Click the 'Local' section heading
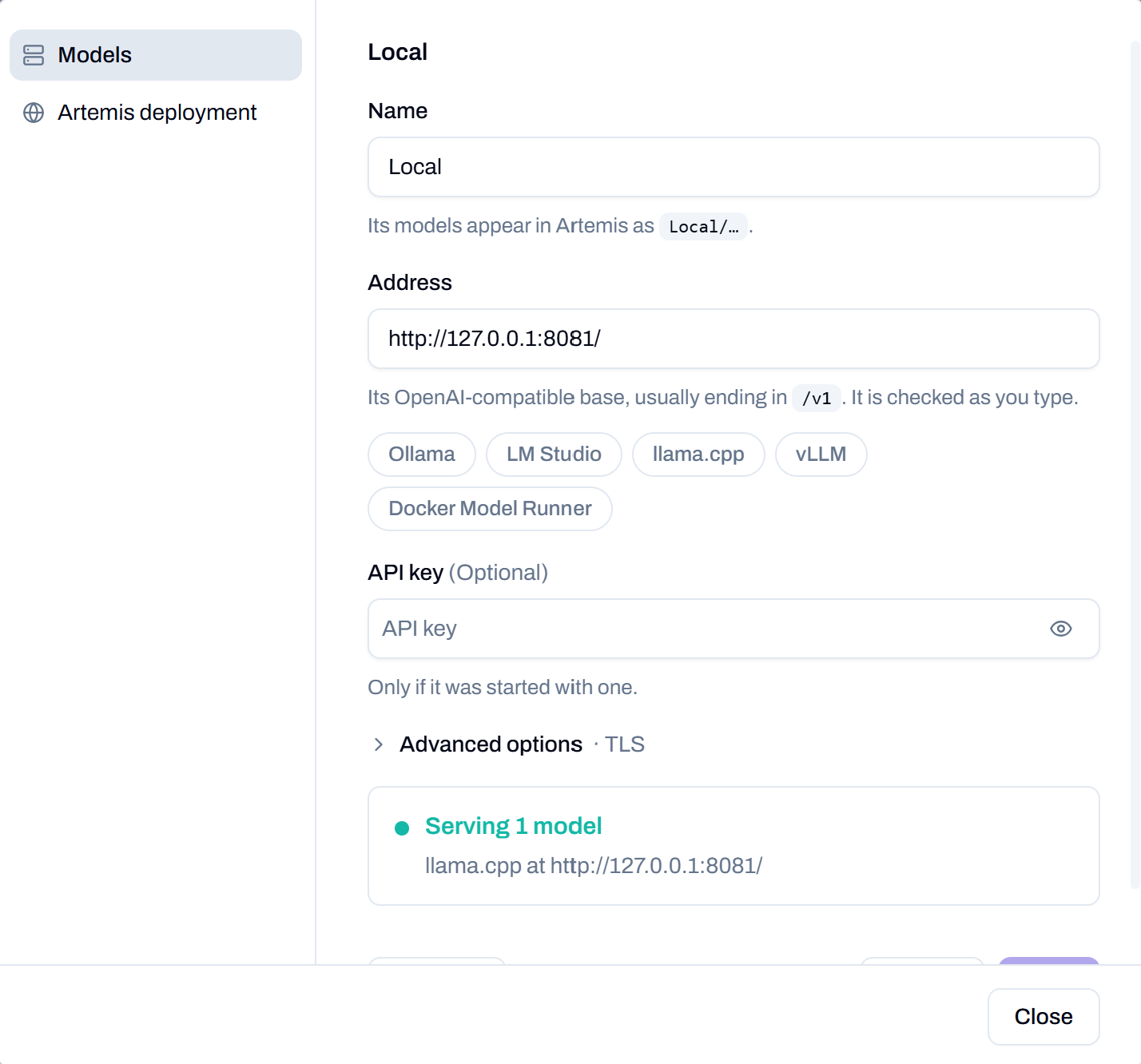The image size is (1141, 1064). 398,52
